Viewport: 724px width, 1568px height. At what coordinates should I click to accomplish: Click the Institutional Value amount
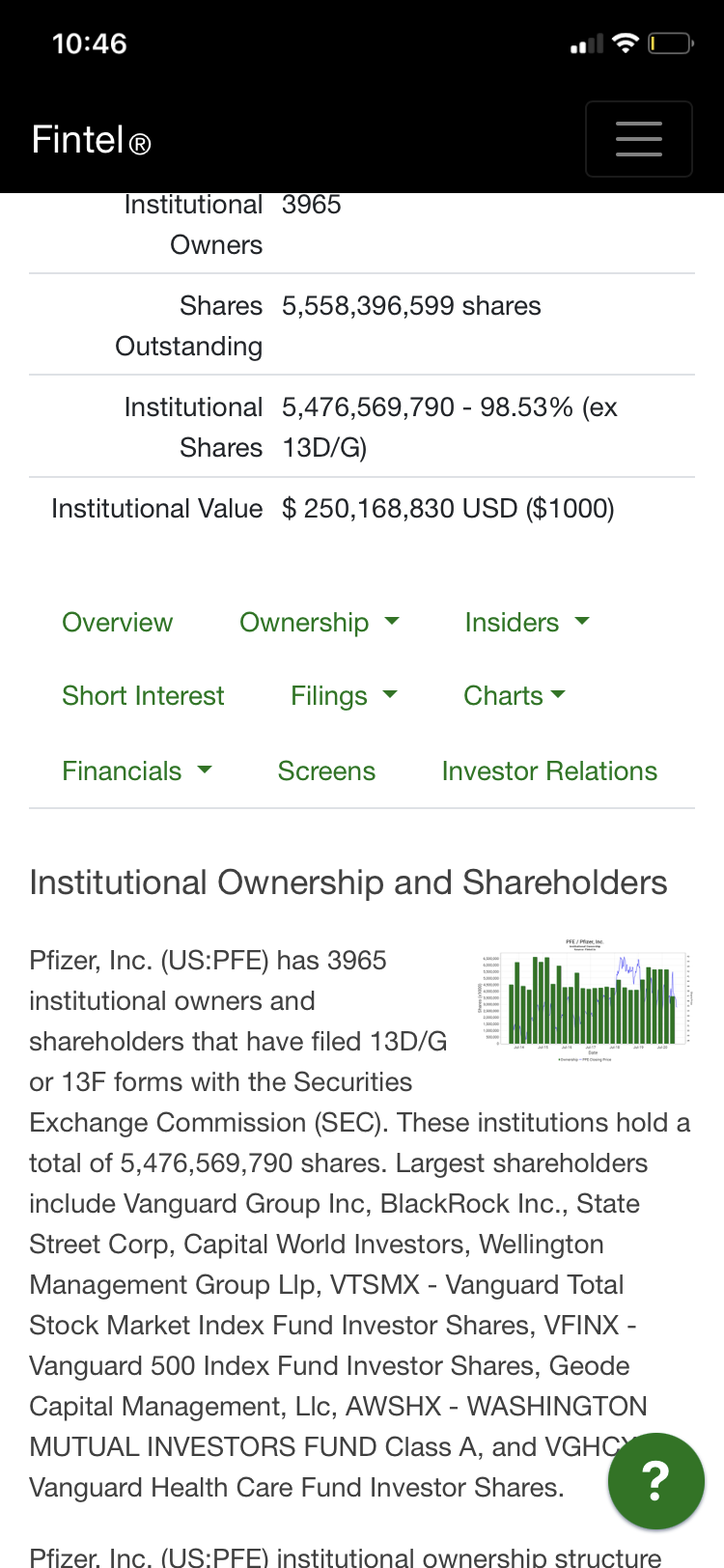(x=448, y=509)
